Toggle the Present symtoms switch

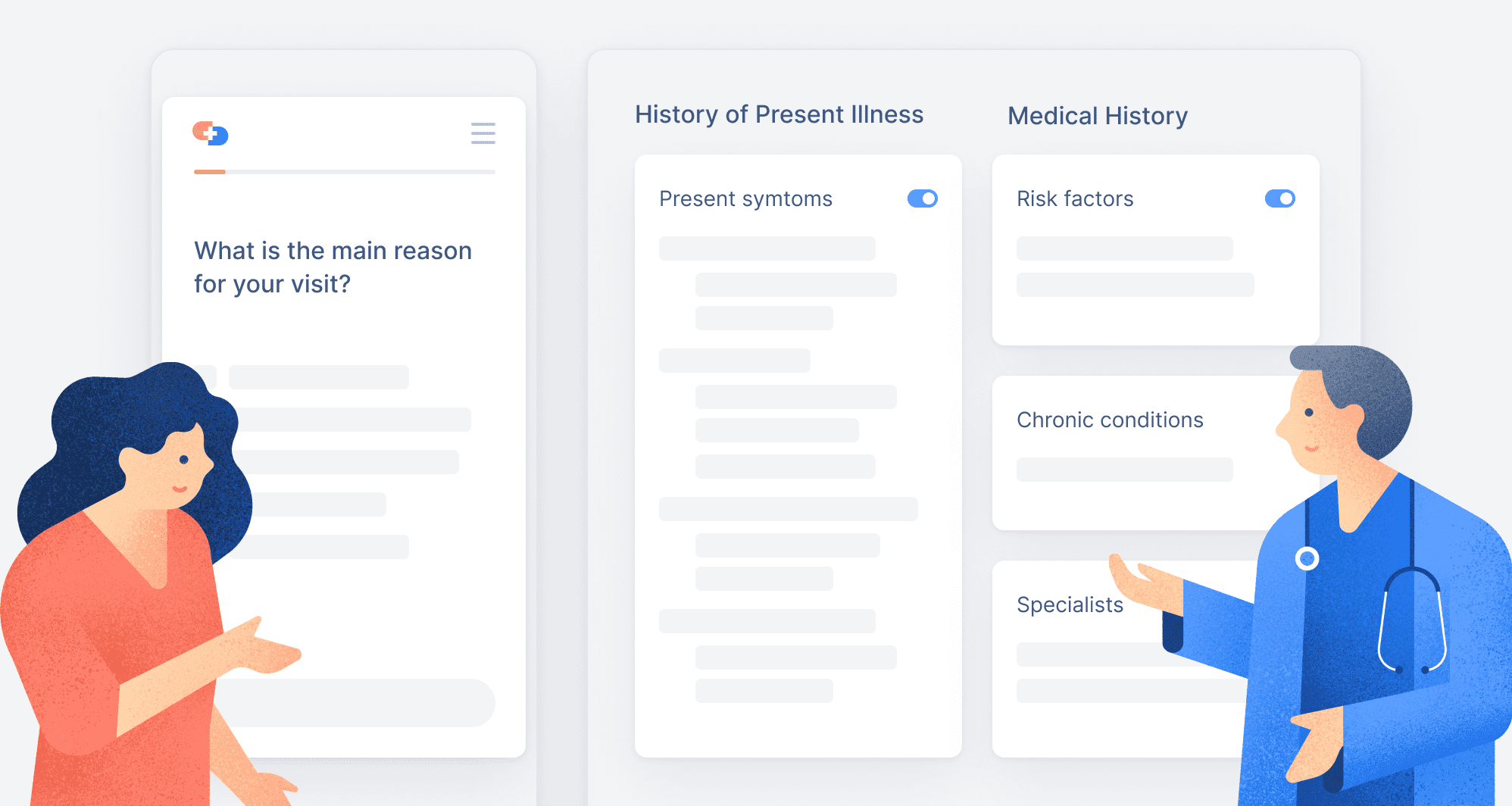click(922, 198)
